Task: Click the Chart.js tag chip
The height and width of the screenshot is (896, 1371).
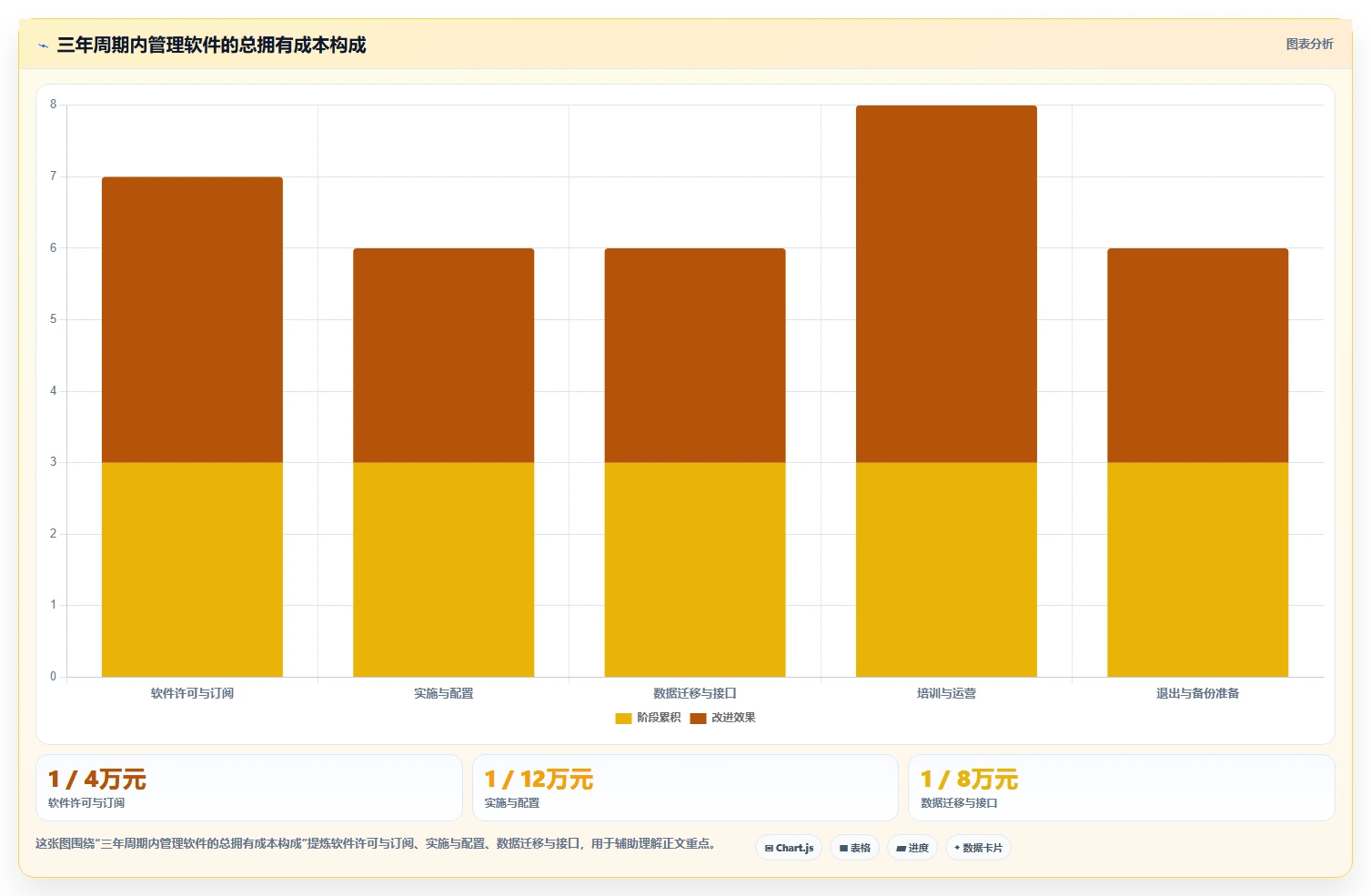Action: click(789, 848)
